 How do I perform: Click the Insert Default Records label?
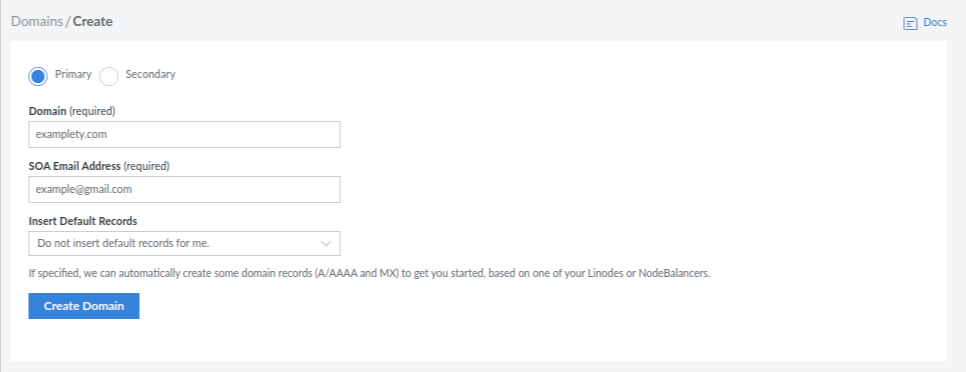point(83,220)
